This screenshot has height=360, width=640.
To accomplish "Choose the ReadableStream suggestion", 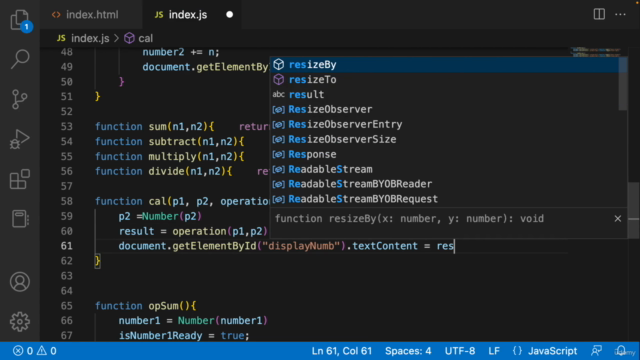I will click(x=444, y=169).
